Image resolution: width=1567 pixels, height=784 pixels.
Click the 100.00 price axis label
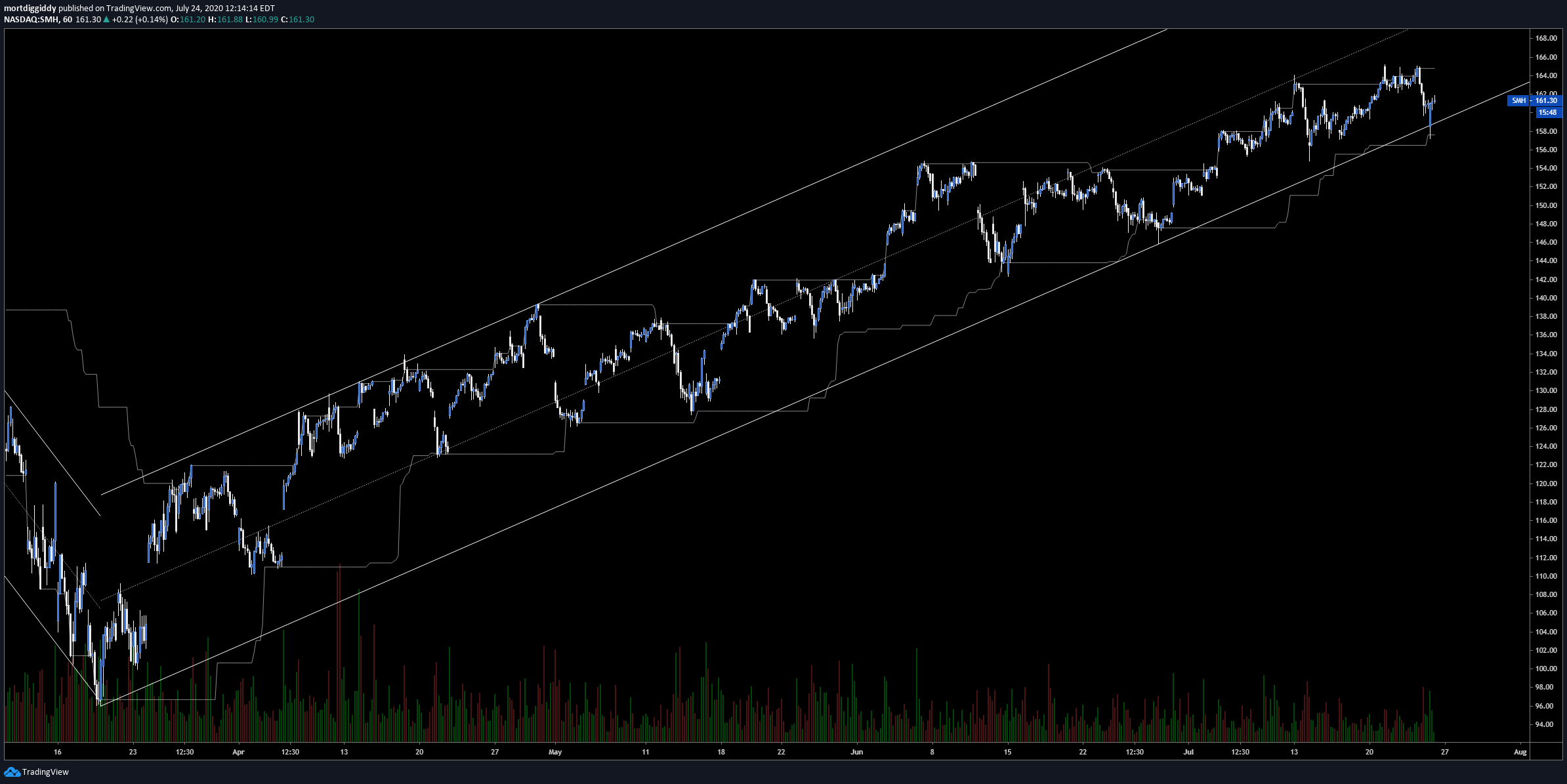1545,669
